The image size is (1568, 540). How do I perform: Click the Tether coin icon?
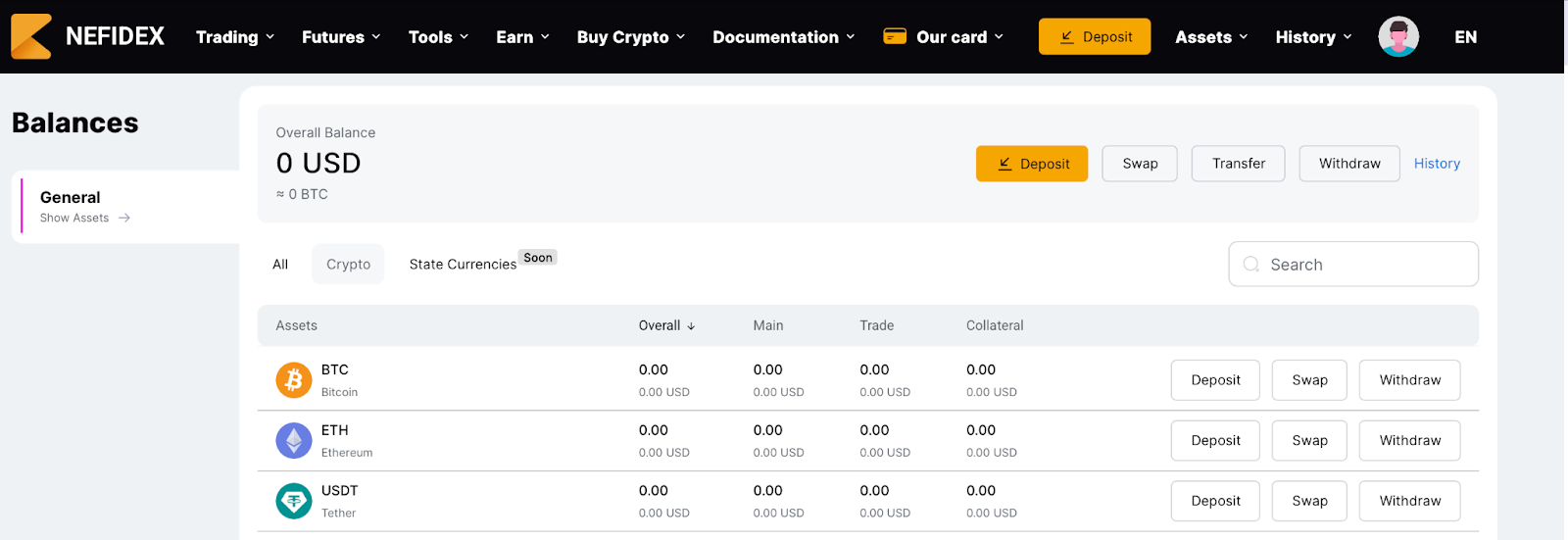click(x=294, y=501)
